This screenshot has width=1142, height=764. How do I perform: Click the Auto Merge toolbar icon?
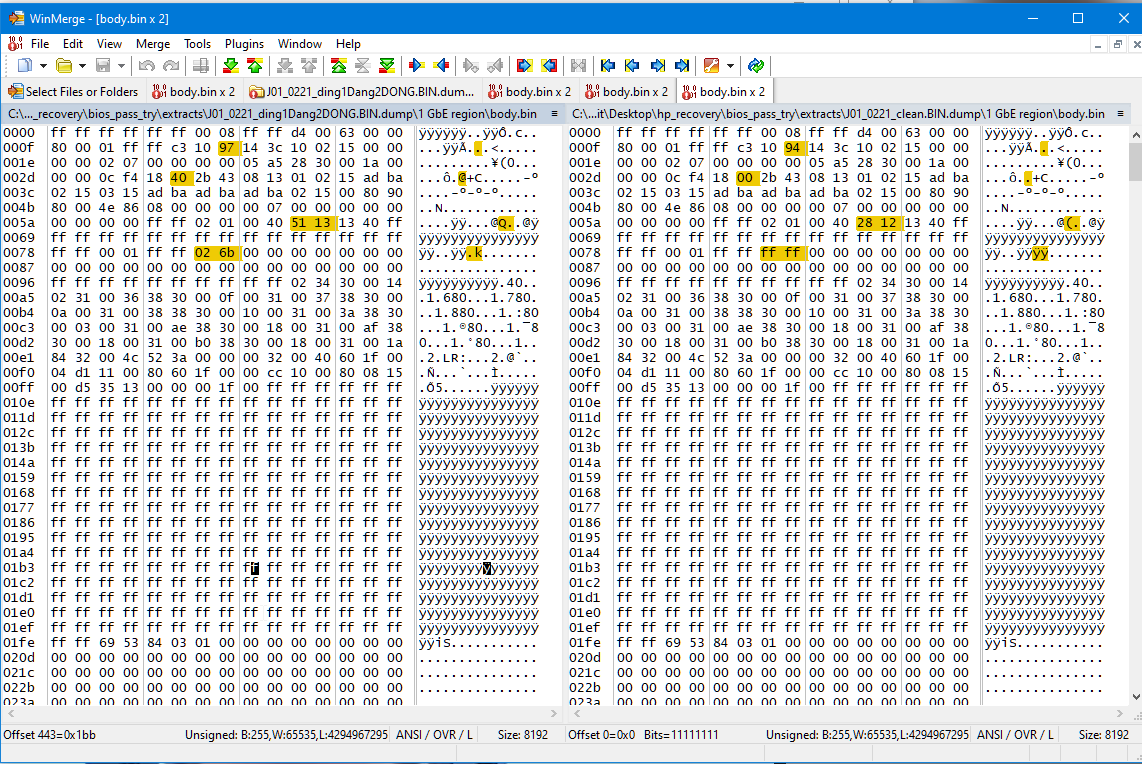coord(578,66)
